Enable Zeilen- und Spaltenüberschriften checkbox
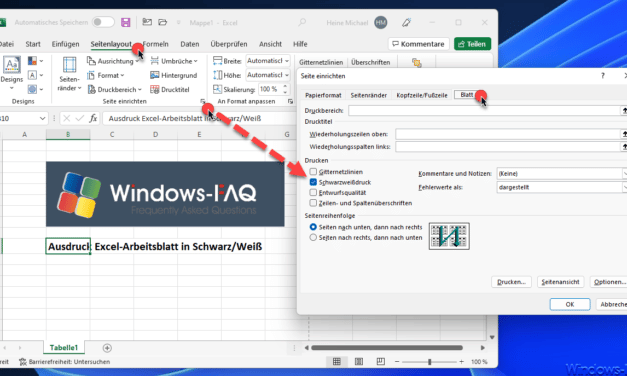Image resolution: width=627 pixels, height=376 pixels. point(313,203)
